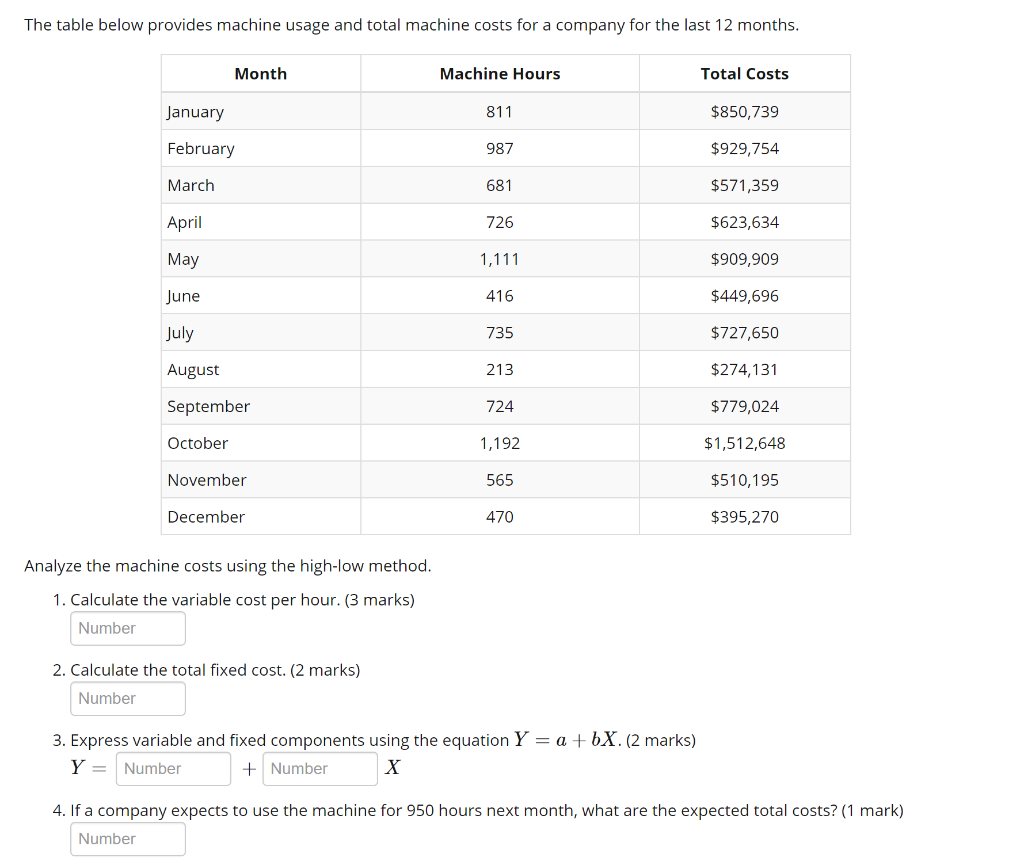Focus the expected total costs answer field
This screenshot has height=865, width=1024.
(128, 839)
